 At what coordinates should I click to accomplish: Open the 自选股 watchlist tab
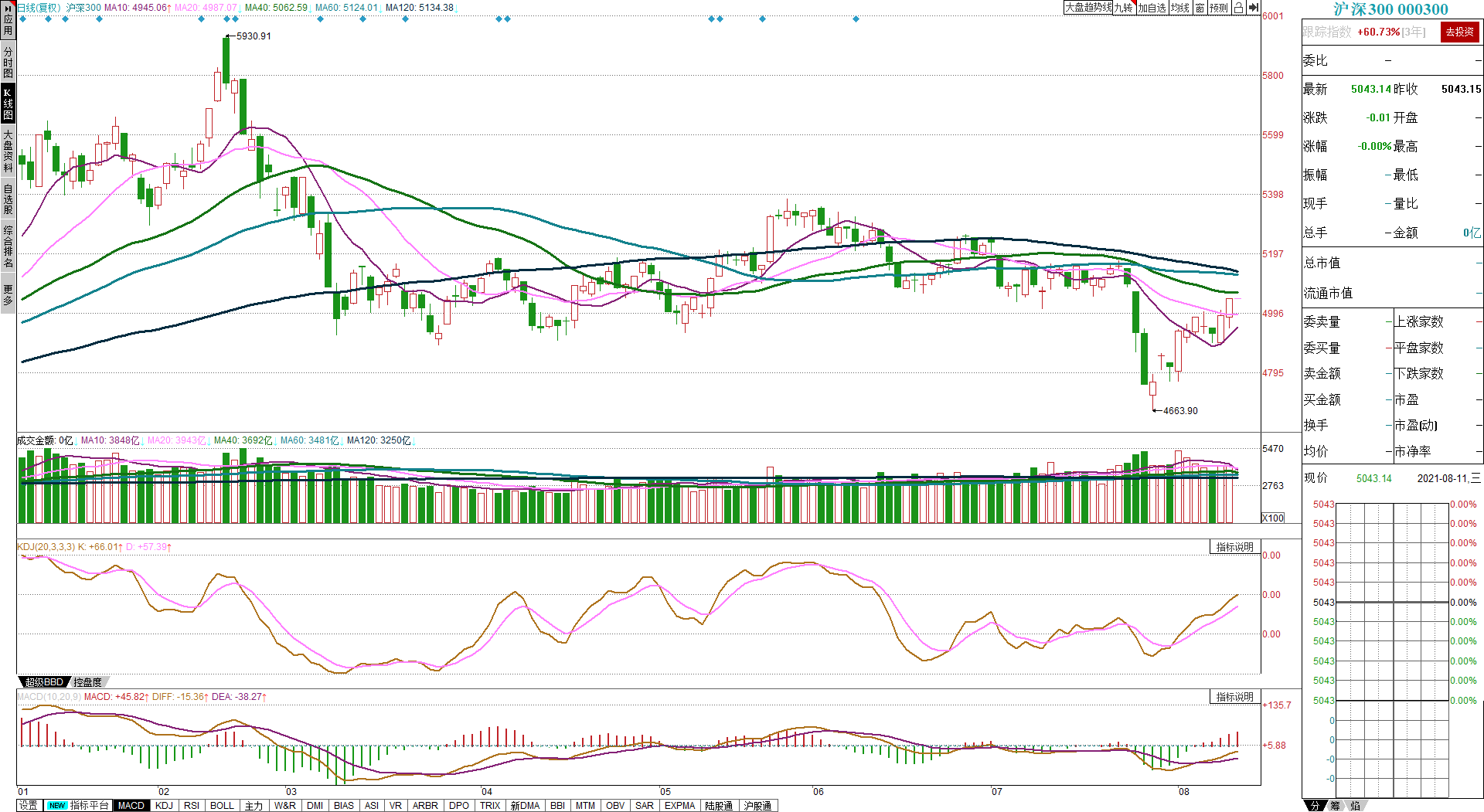(8, 199)
